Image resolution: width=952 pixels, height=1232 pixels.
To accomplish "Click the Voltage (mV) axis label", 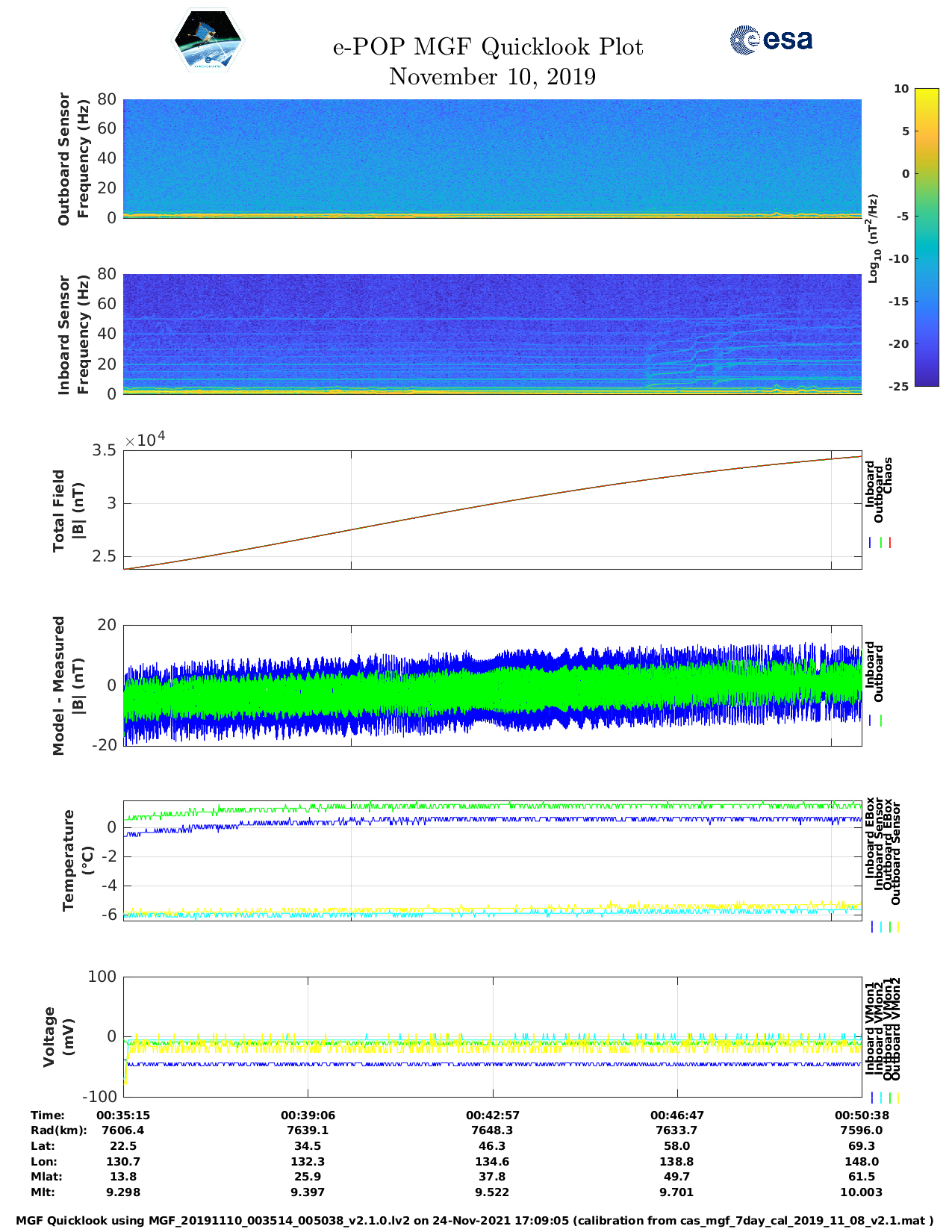I will 59,1036.
